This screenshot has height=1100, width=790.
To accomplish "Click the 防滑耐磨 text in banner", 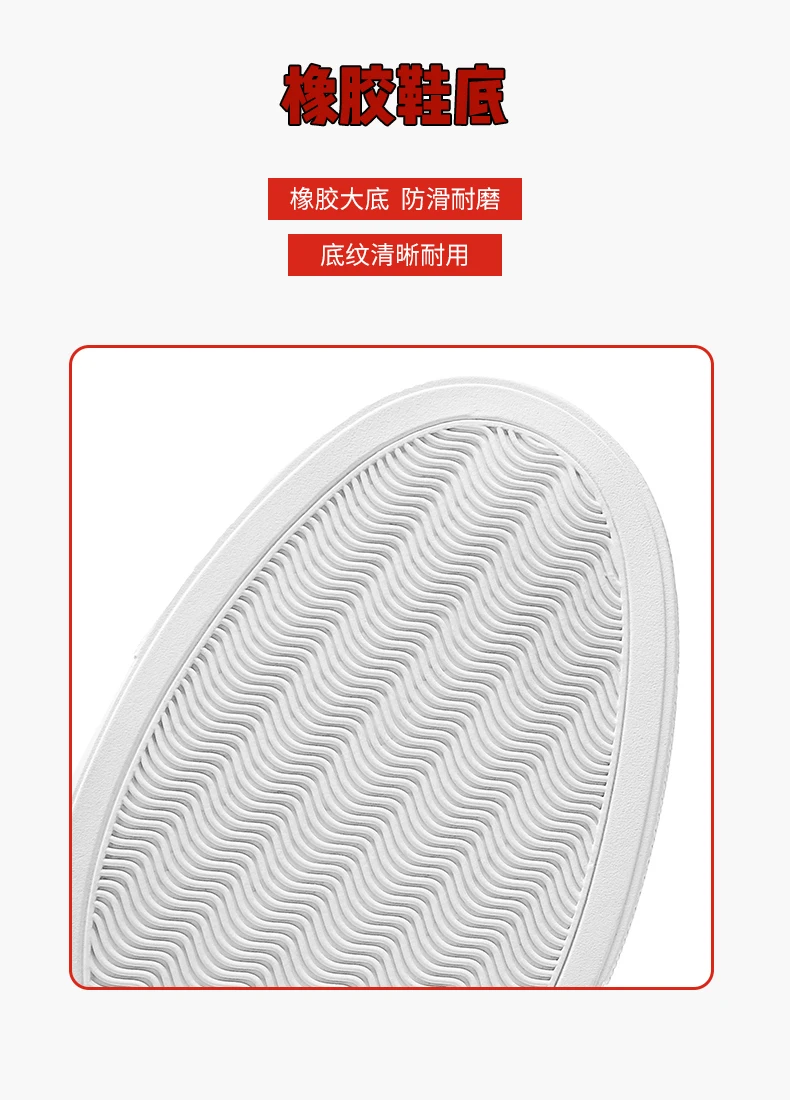I will tap(450, 199).
